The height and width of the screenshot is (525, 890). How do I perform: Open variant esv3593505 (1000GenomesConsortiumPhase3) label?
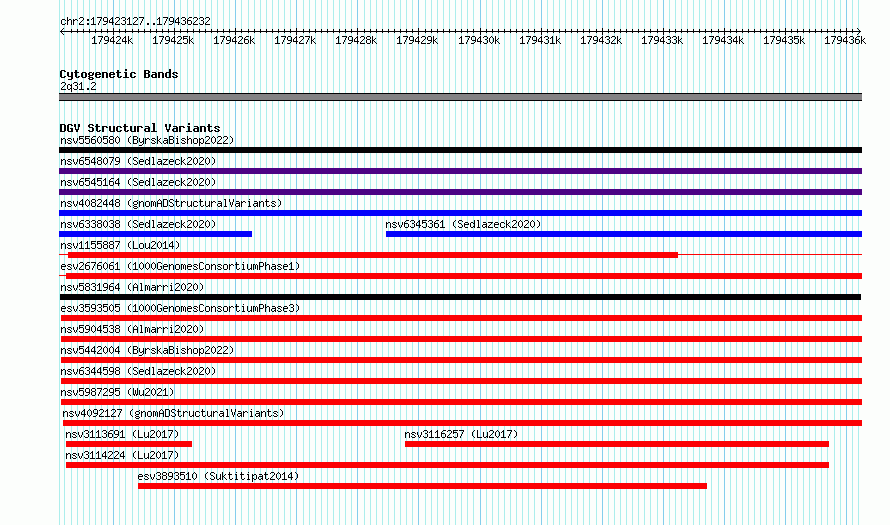click(x=180, y=308)
